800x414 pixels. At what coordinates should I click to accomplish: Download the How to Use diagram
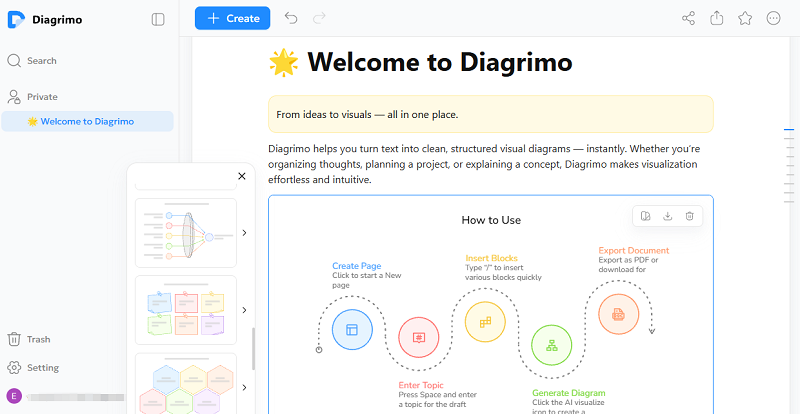[667, 216]
